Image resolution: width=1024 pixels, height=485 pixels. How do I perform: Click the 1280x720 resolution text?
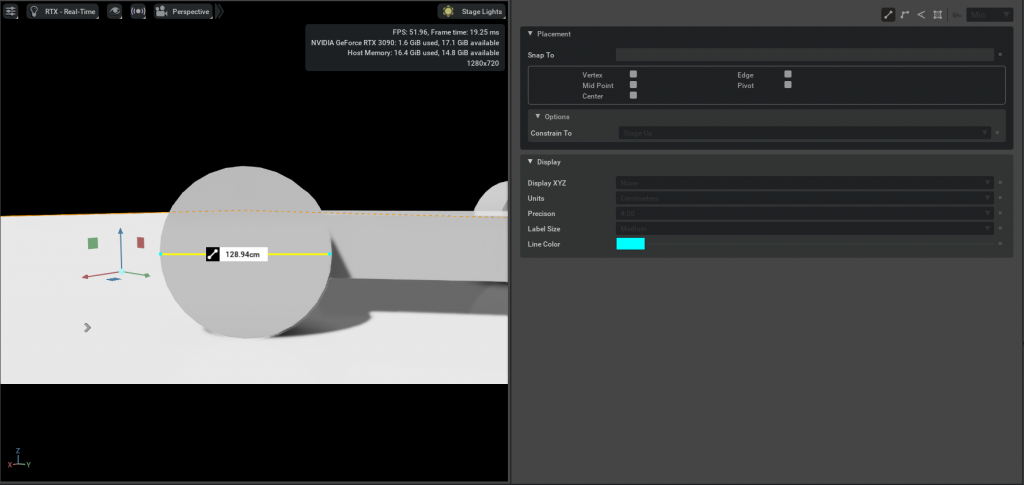pyautogui.click(x=483, y=63)
